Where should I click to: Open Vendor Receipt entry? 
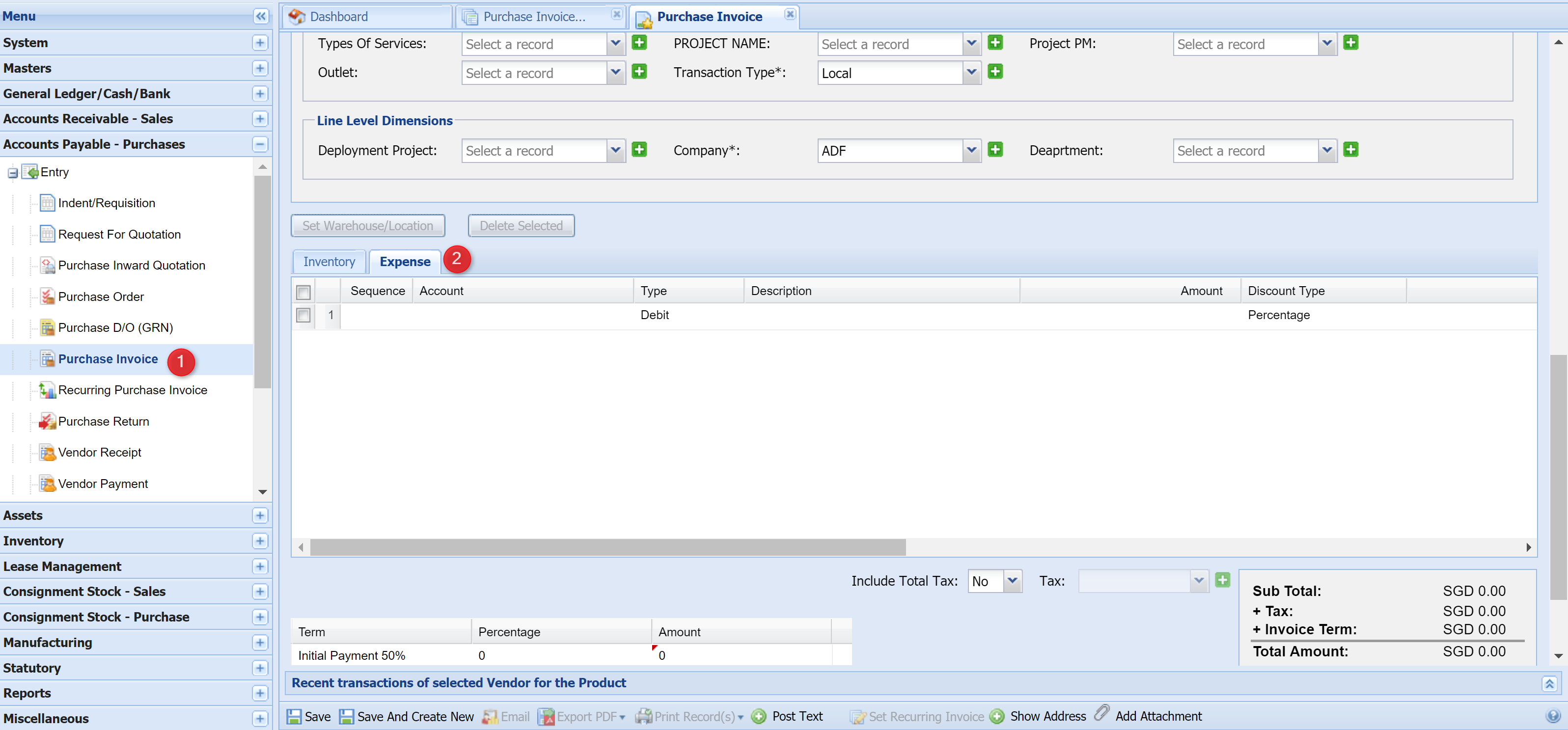pos(100,453)
